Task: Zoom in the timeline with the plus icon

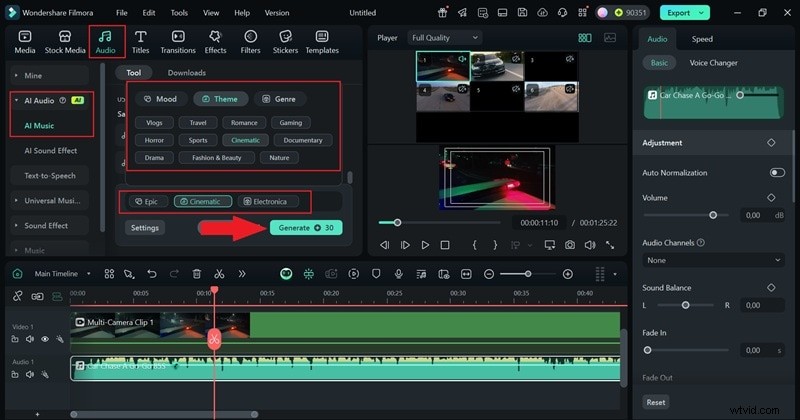Action: pyautogui.click(x=568, y=273)
